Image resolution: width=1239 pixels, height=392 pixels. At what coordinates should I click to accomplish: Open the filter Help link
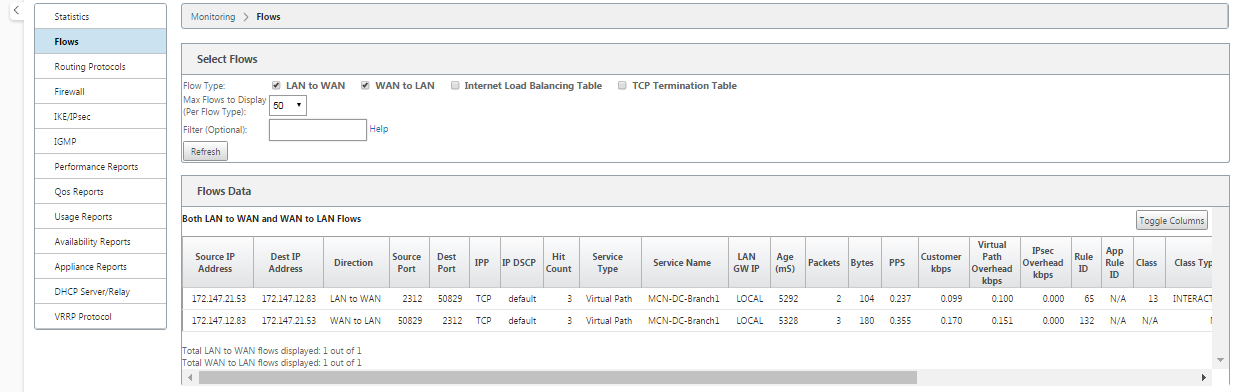379,129
